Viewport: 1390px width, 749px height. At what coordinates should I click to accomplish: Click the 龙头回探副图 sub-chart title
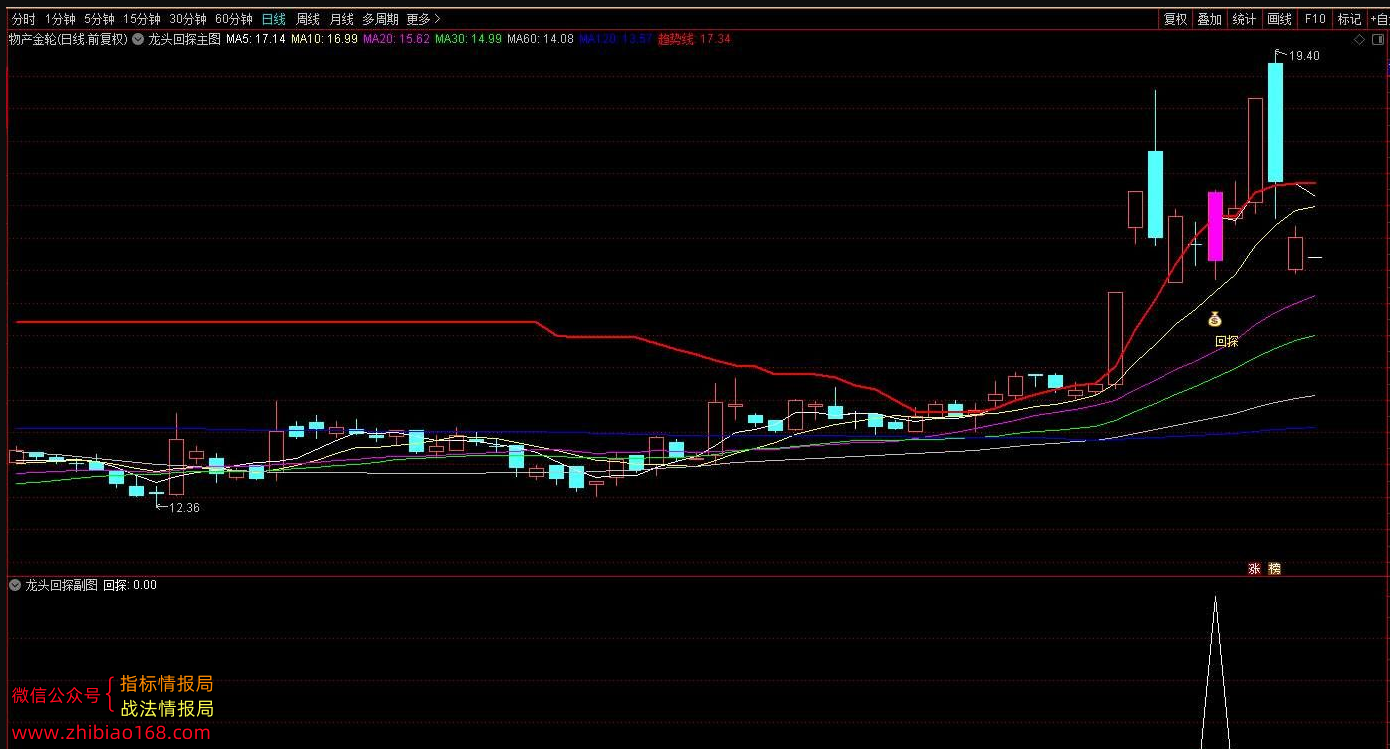tap(62, 585)
